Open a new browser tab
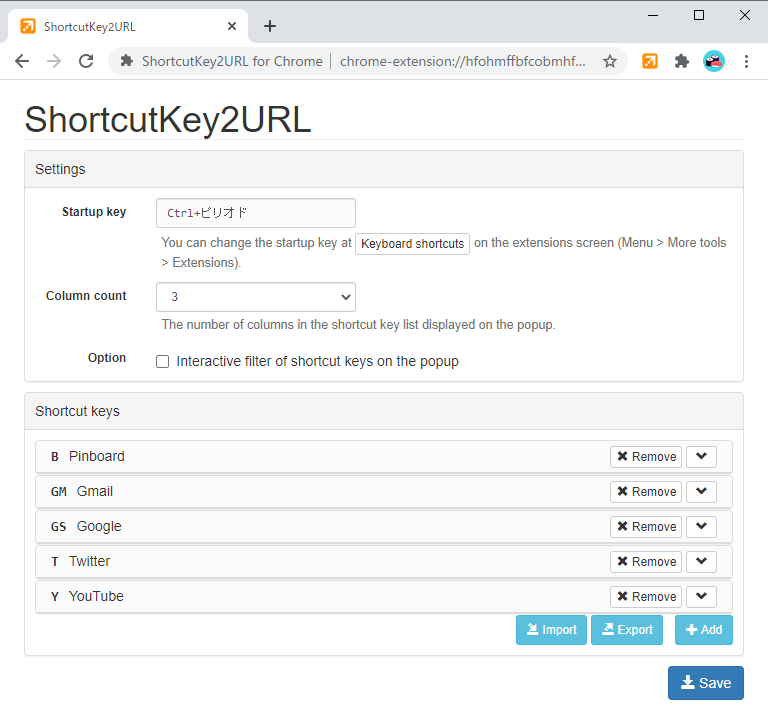The width and height of the screenshot is (768, 716). pos(270,26)
